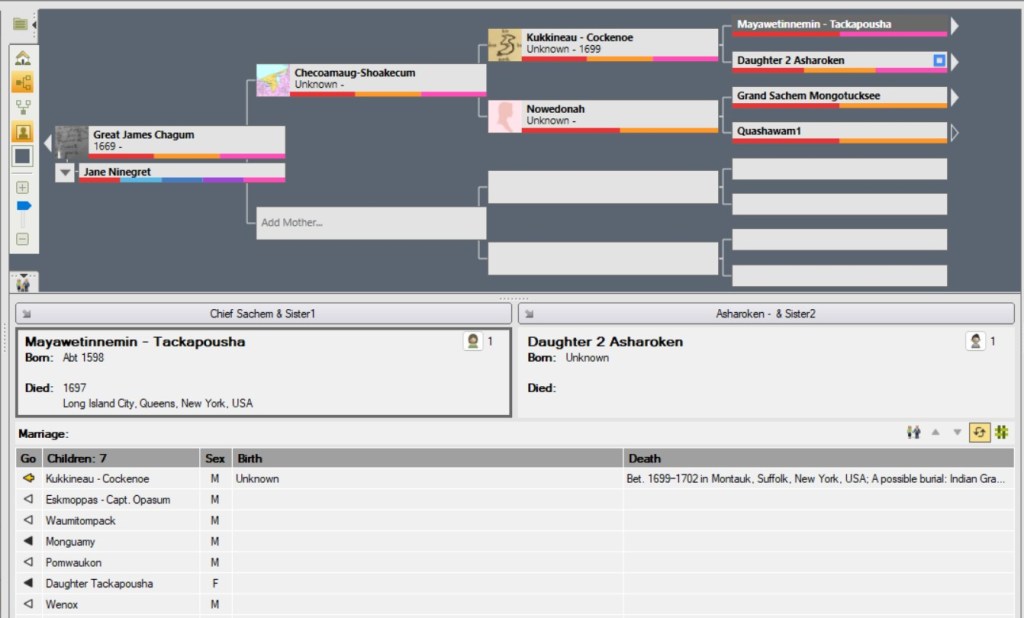Click media portrait icon for Daughter 2 Asharoken
Image resolution: width=1024 pixels, height=618 pixels.
point(976,342)
